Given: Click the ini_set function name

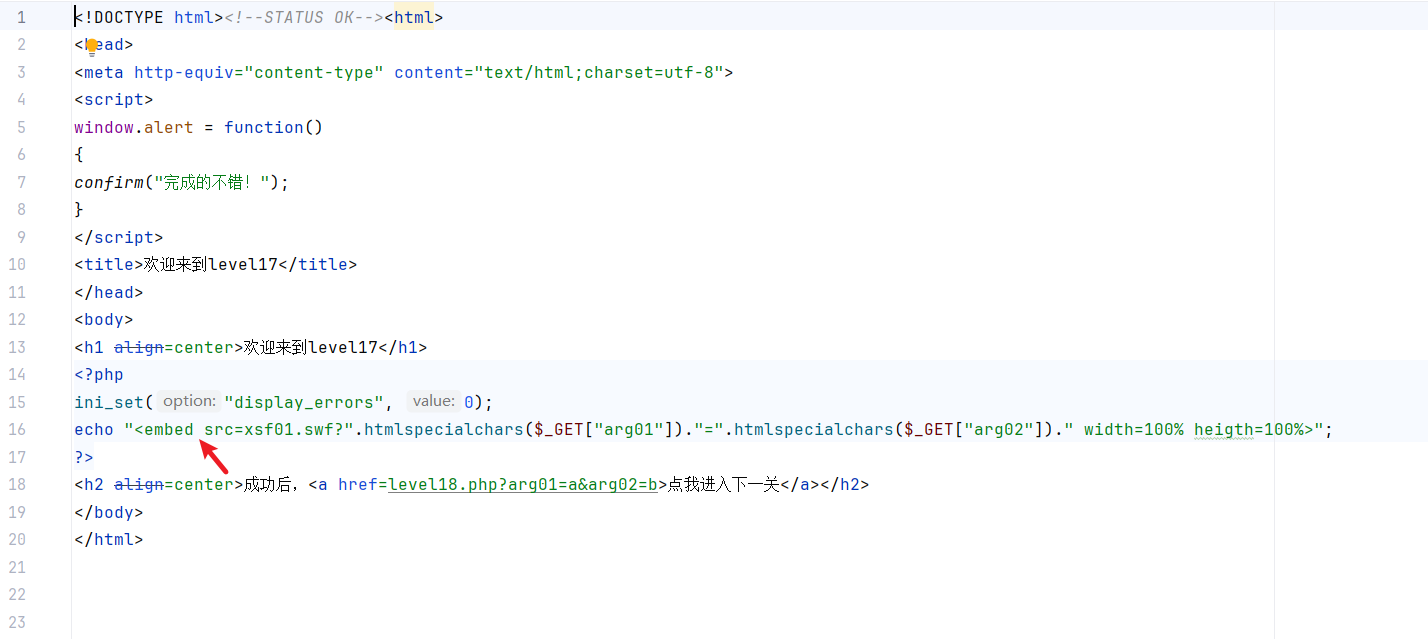Looking at the screenshot, I should point(109,402).
